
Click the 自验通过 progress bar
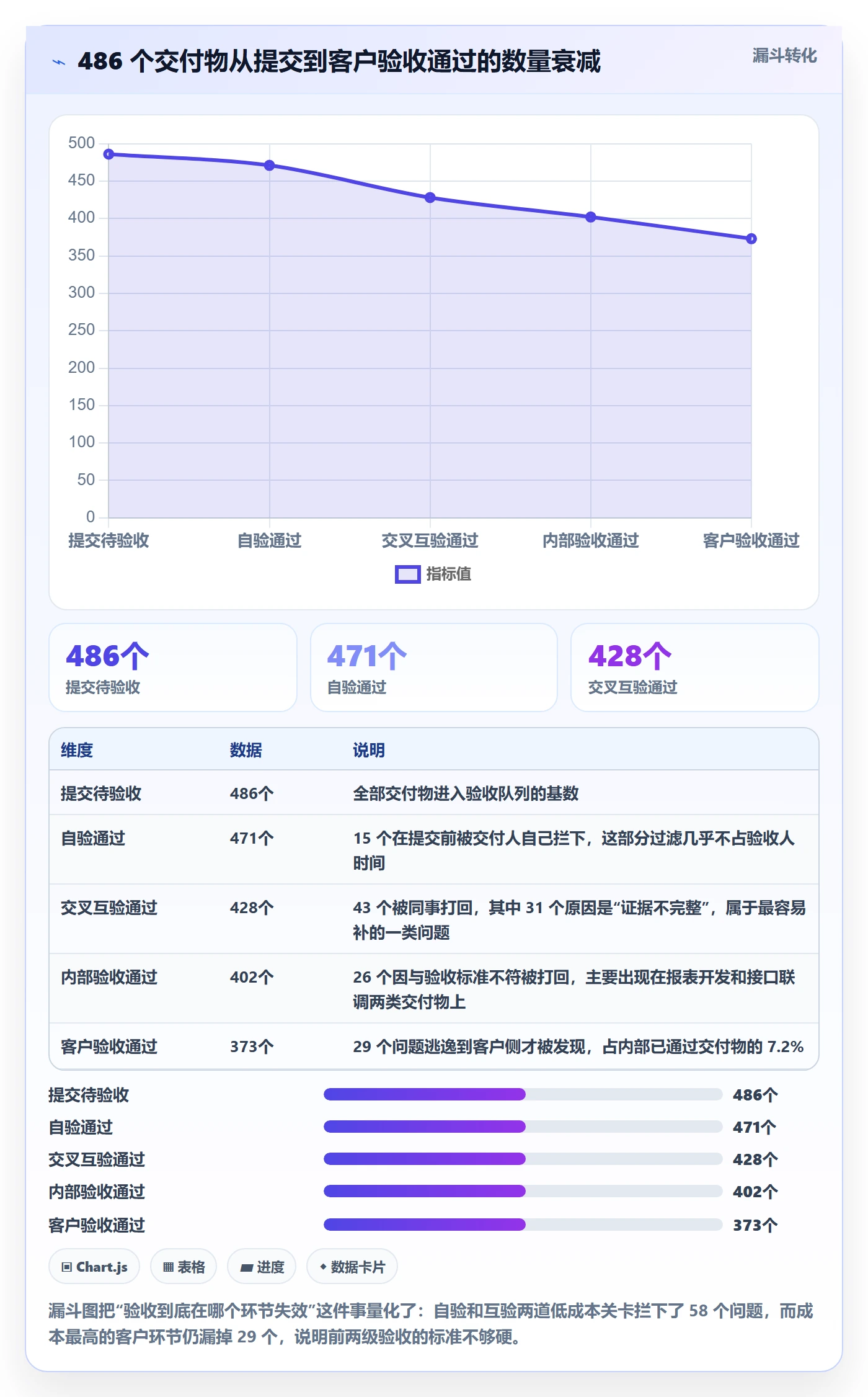point(523,1127)
